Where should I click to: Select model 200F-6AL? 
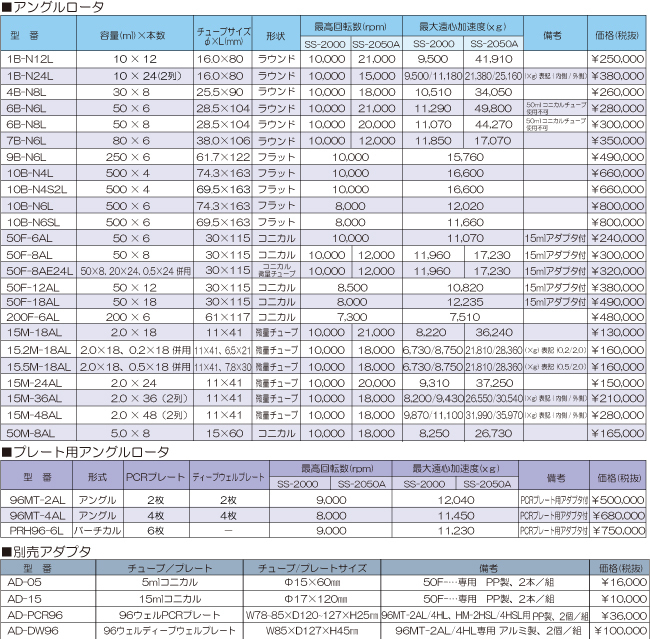pos(33,317)
